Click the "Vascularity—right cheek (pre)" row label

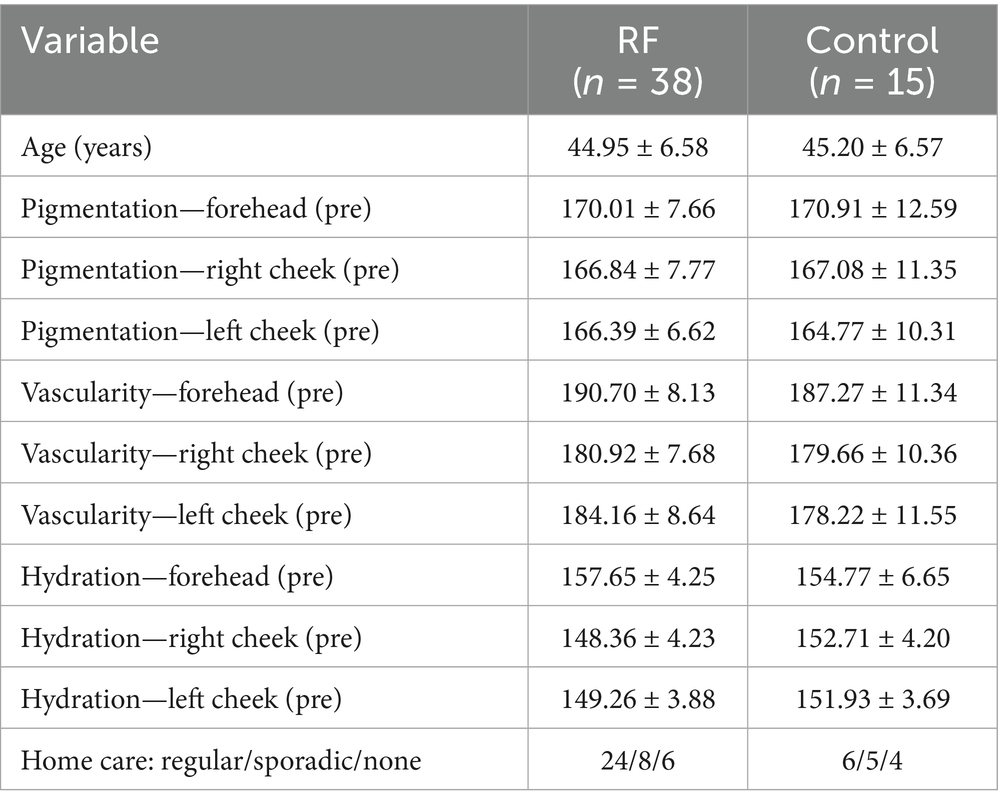[183, 454]
